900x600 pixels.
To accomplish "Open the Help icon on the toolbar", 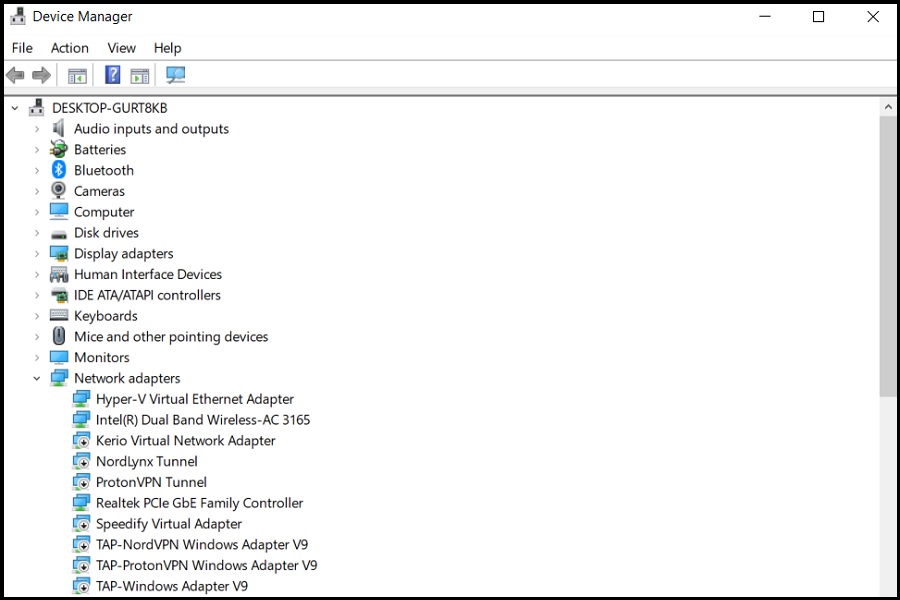I will pos(112,74).
